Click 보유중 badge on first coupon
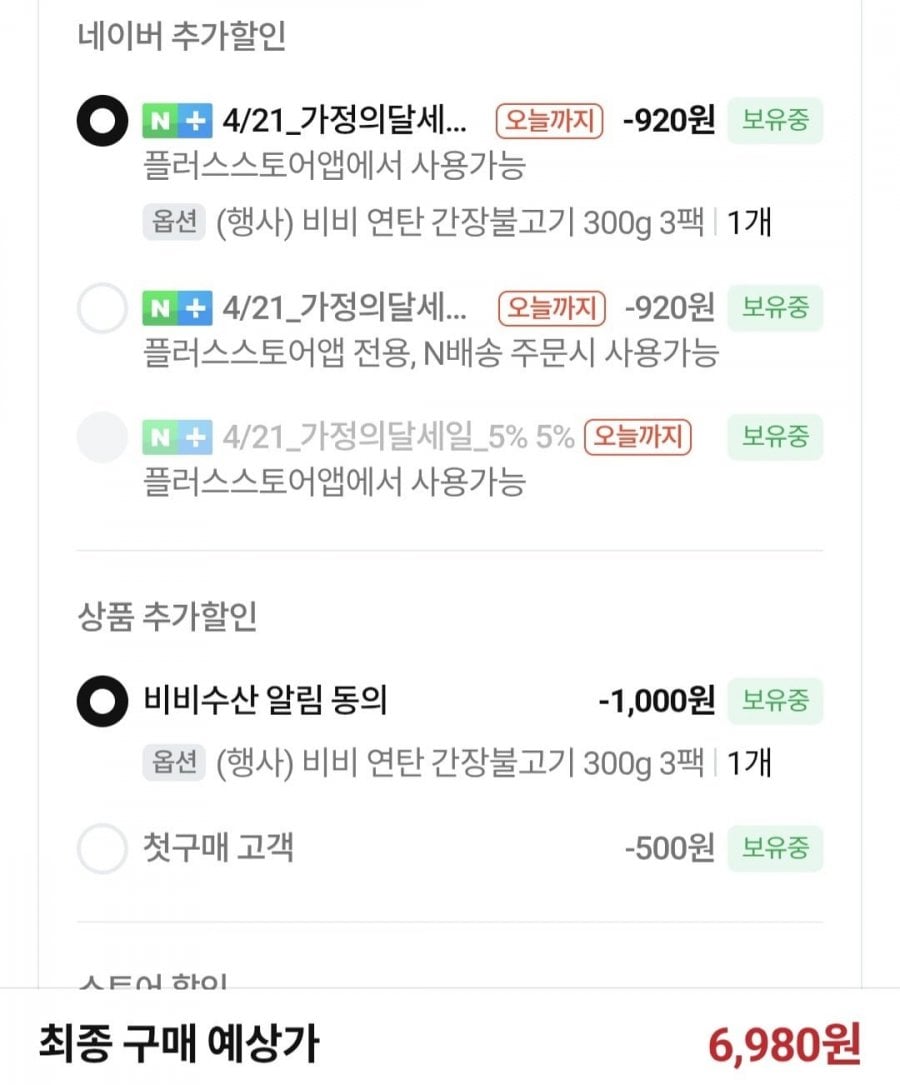Viewport: 900px width, 1085px height. tap(775, 122)
